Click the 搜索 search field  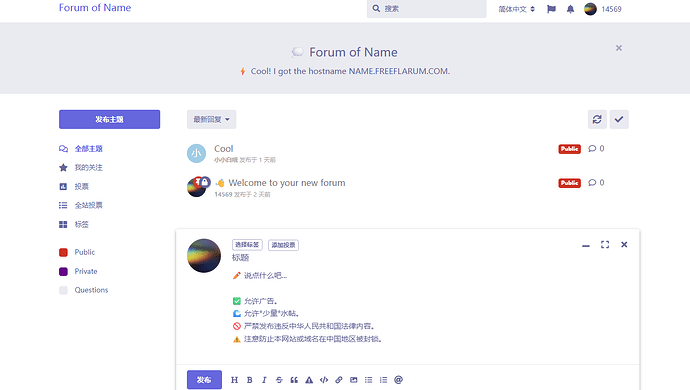(x=426, y=9)
